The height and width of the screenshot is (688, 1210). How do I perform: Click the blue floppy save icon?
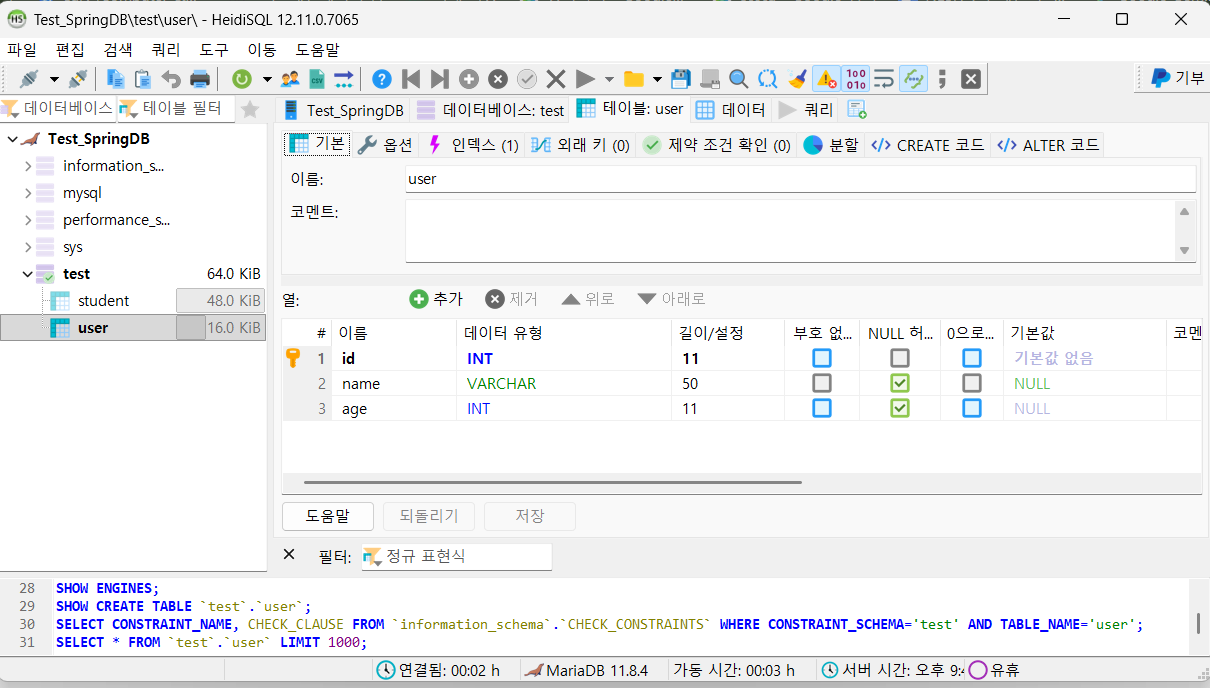681,78
